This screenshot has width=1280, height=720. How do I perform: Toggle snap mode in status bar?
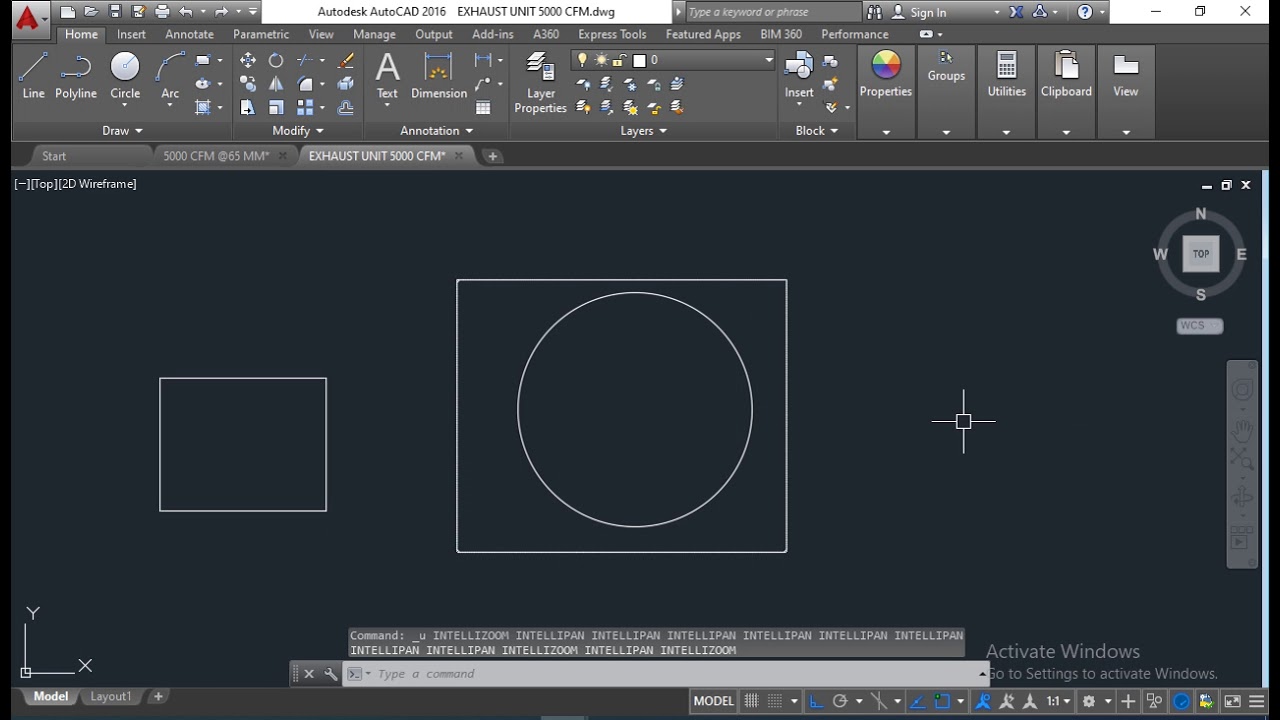click(775, 701)
